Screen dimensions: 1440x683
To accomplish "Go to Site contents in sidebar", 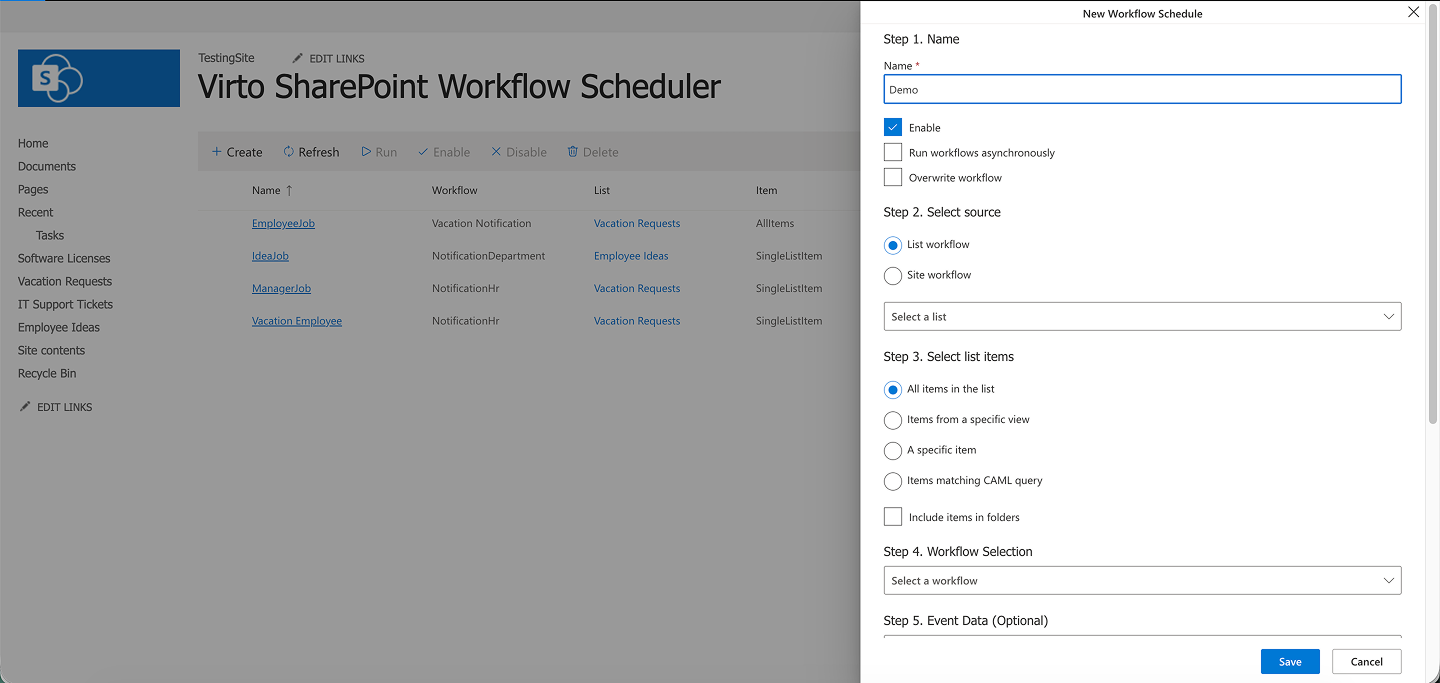I will point(51,351).
